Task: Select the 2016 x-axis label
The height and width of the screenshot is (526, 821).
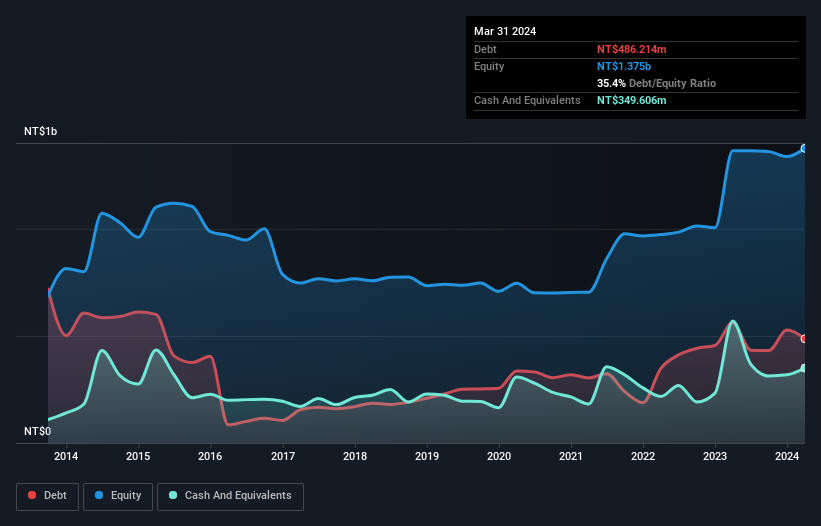Action: (x=210, y=457)
